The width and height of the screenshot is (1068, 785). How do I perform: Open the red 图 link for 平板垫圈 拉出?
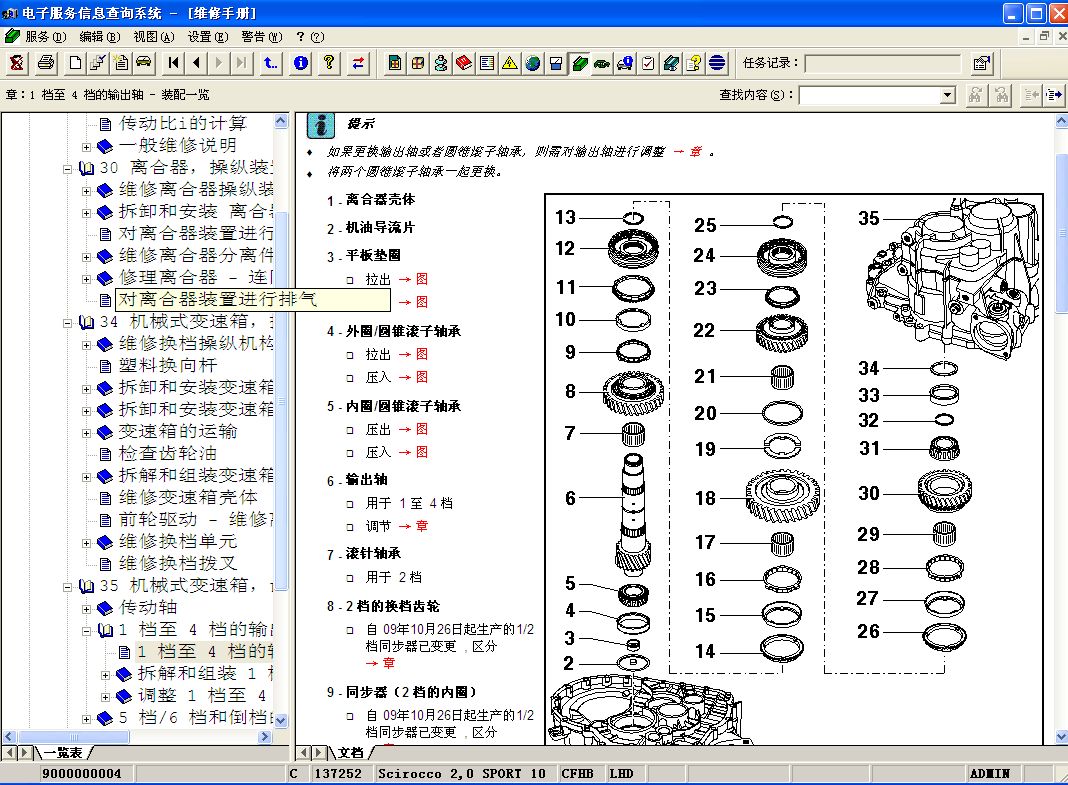(421, 280)
